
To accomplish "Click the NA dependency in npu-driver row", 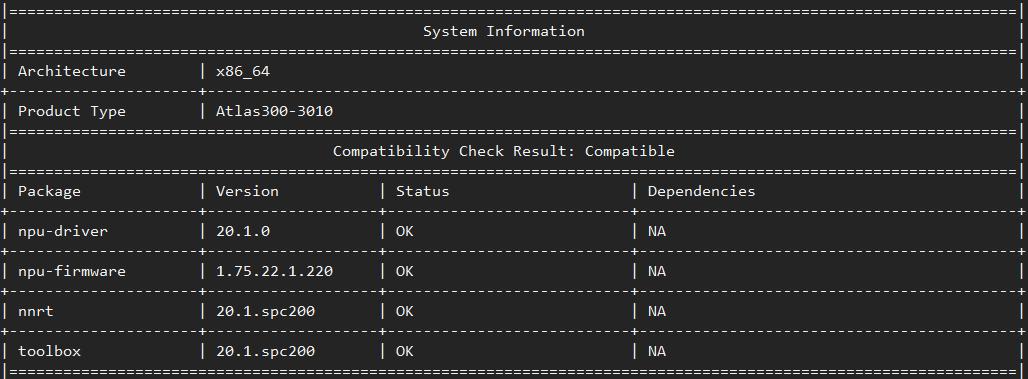I will [656, 231].
